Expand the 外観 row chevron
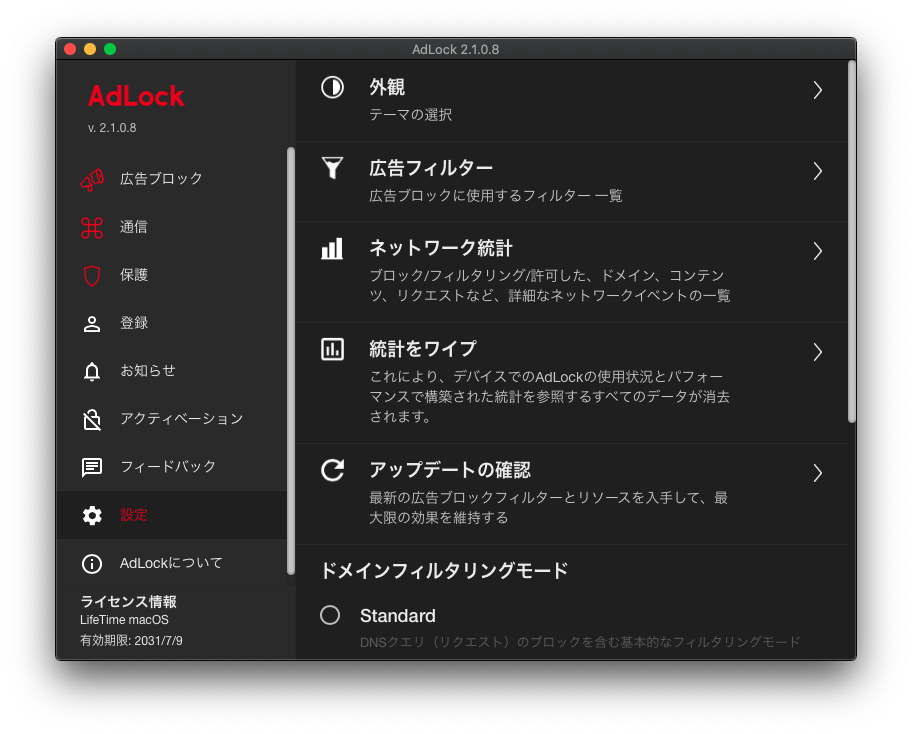912x734 pixels. 817,89
